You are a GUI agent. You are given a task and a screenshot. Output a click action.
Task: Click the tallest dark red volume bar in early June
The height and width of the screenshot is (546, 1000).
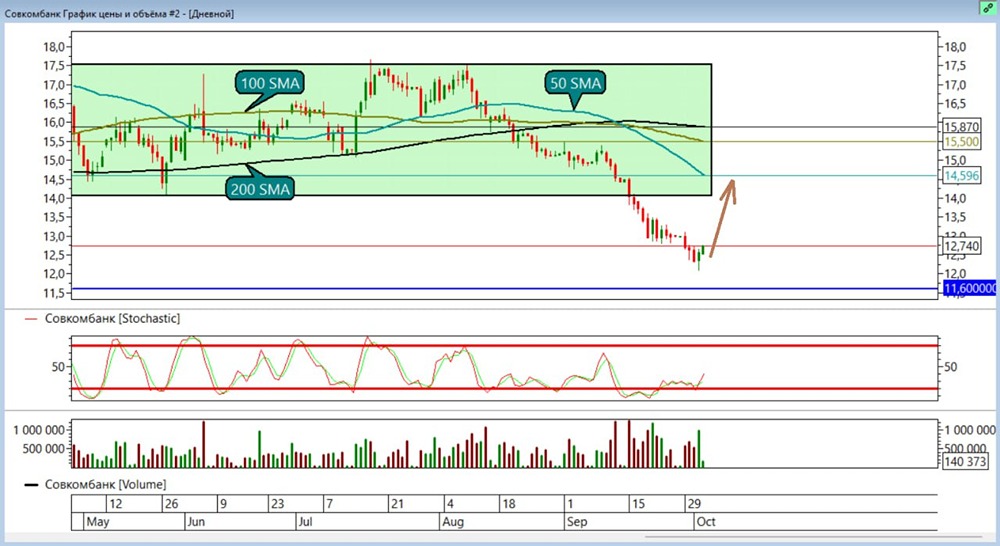point(204,444)
